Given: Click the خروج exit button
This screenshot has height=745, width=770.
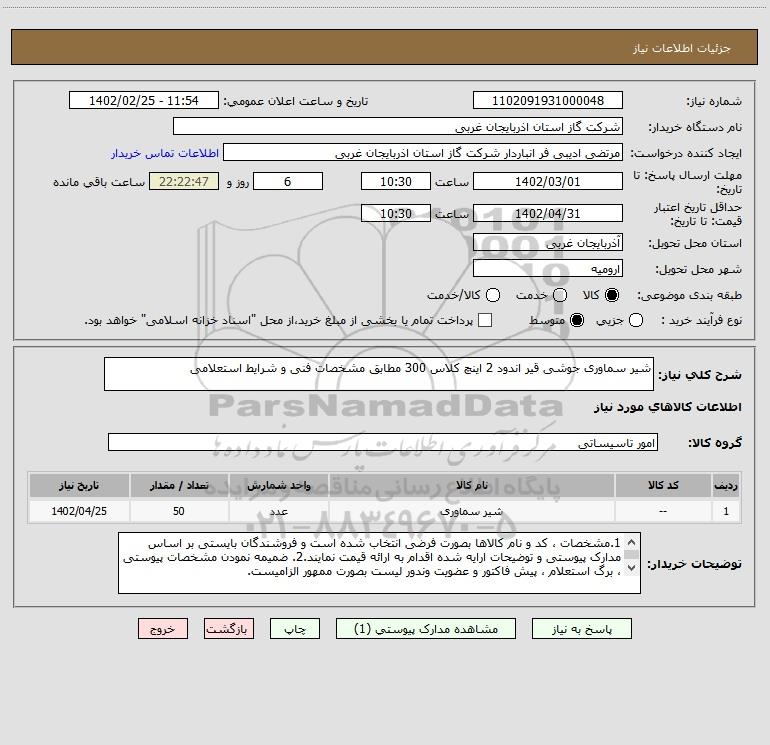Looking at the screenshot, I should click(163, 629).
